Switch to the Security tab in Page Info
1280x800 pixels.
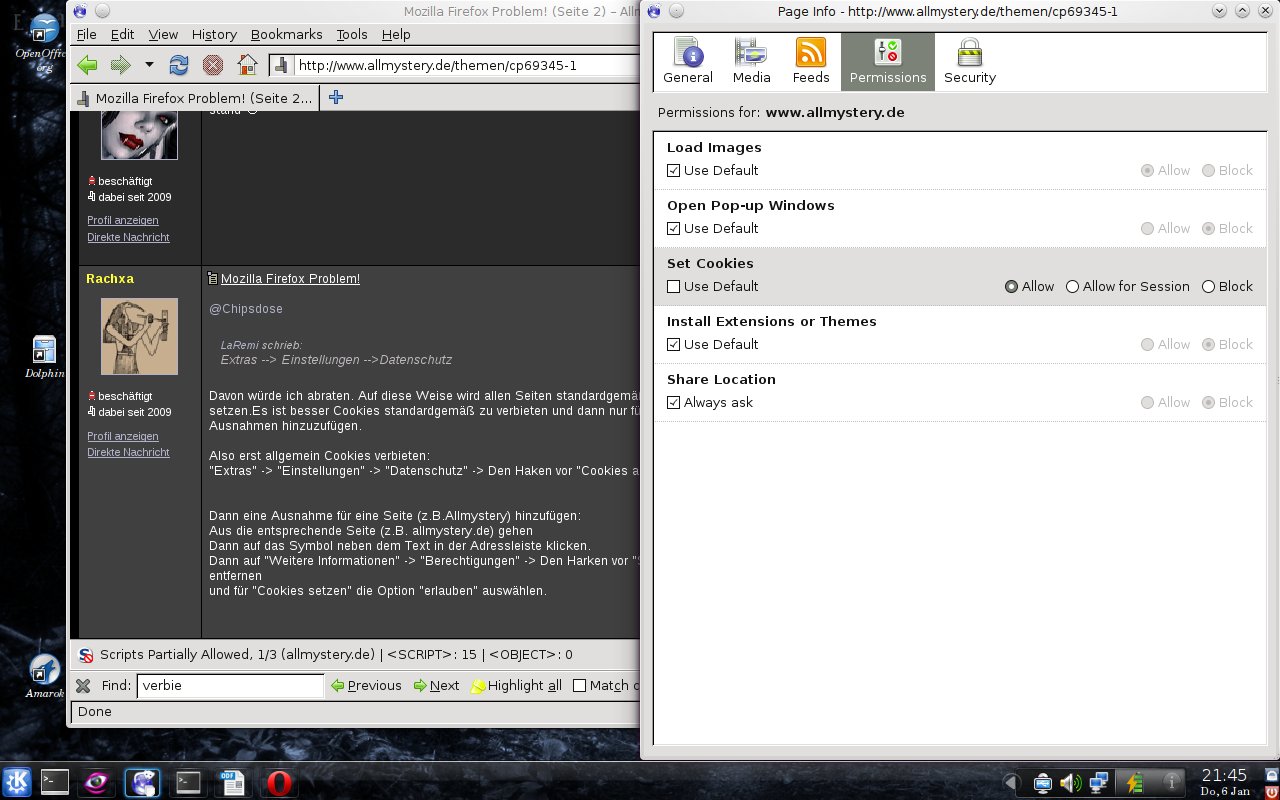pos(969,62)
